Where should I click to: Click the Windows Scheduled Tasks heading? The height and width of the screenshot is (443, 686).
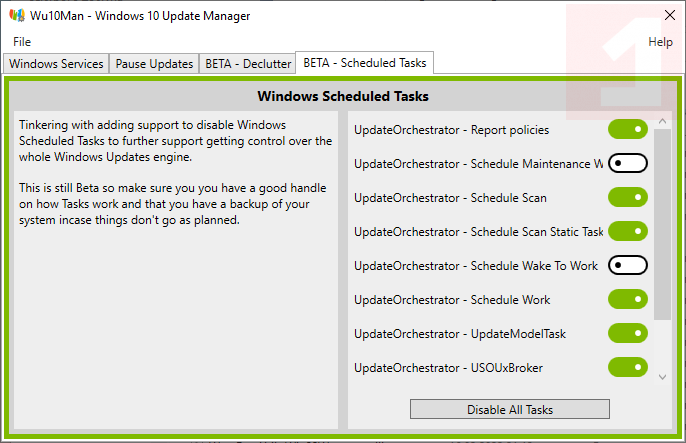(343, 97)
